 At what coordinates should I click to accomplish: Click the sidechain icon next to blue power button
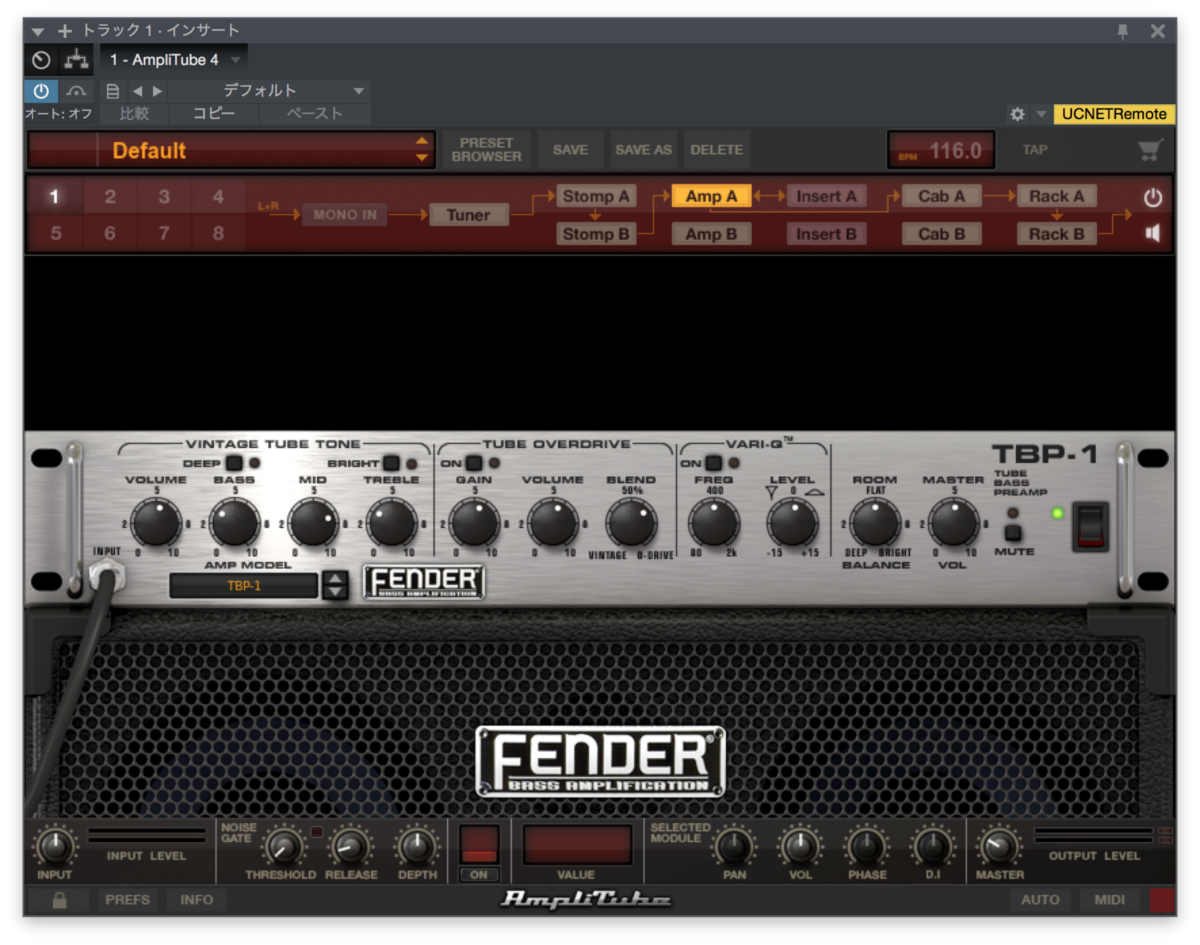pos(76,91)
